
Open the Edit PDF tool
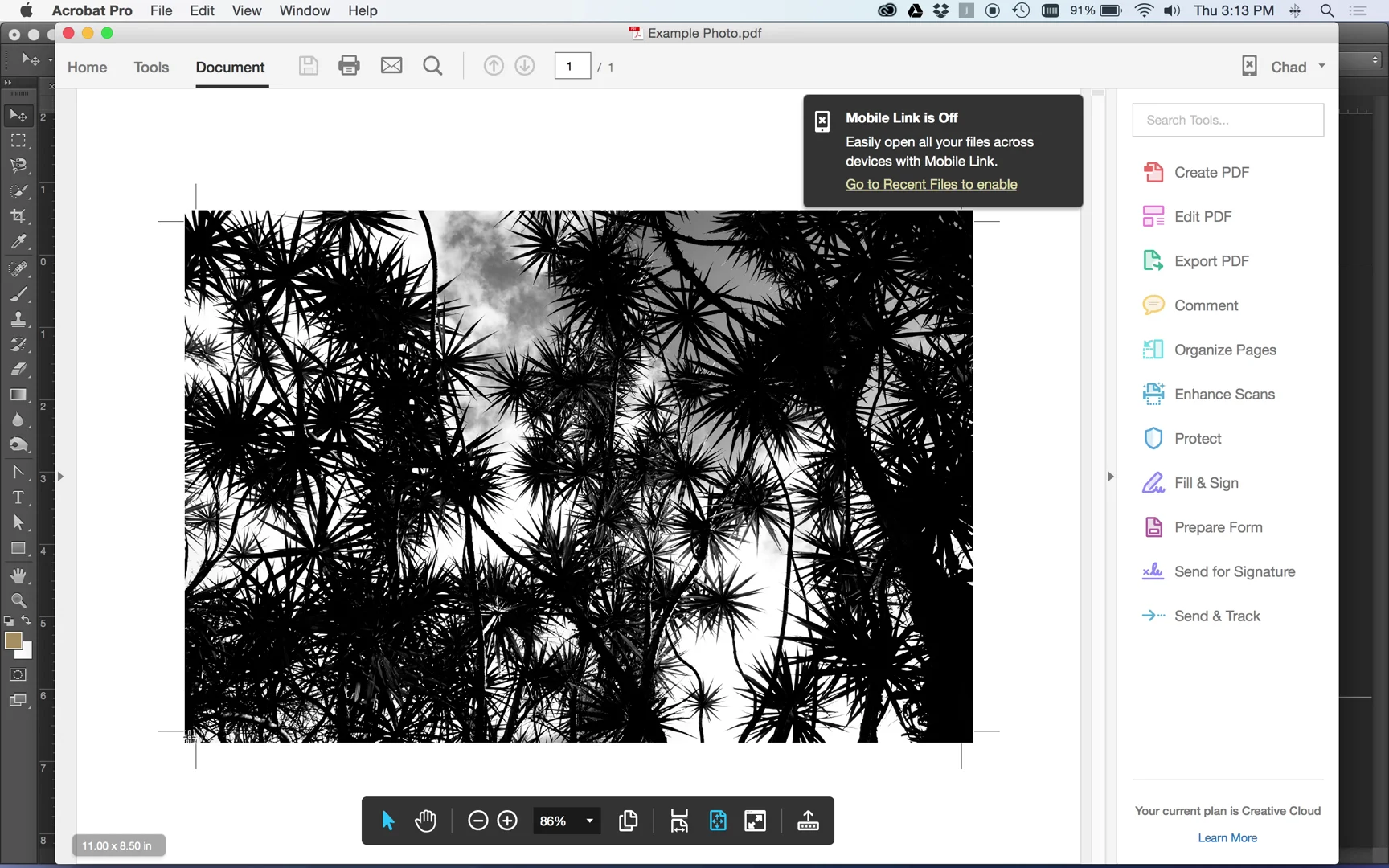[x=1202, y=216]
